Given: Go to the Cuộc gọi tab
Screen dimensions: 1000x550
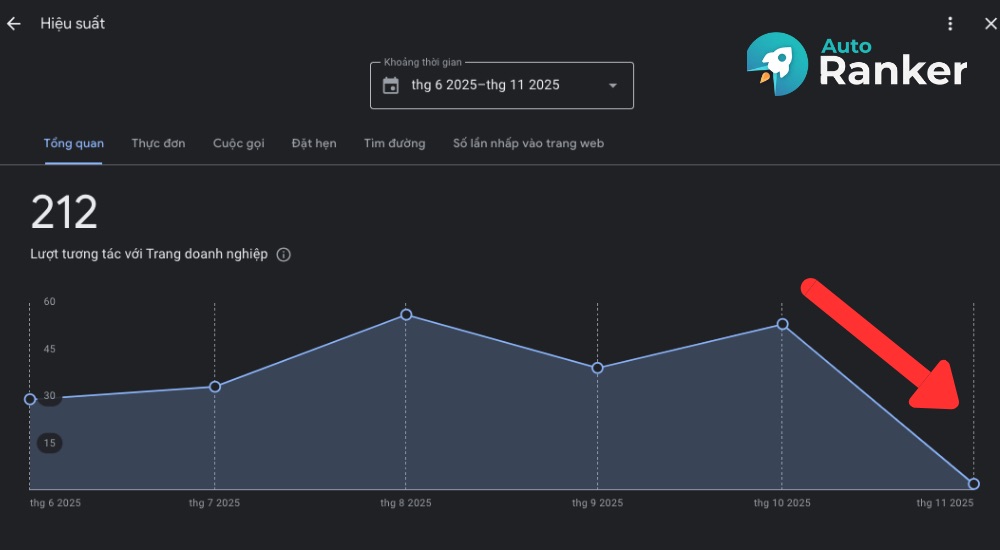Looking at the screenshot, I should click(x=239, y=143).
